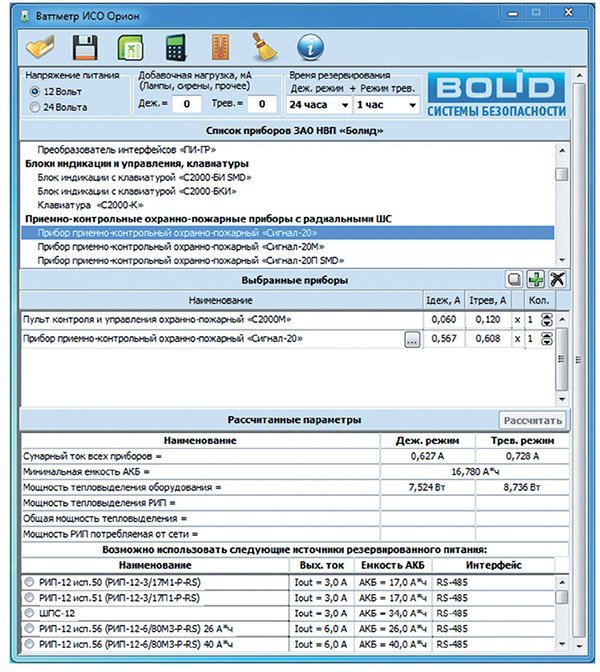
Task: Remove device with the scissors cross icon
Action: [557, 279]
